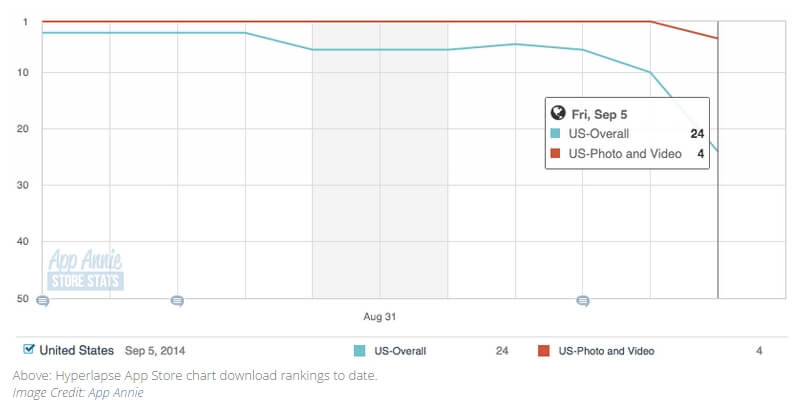Screen dimensions: 794x404
Task: Click the tooltip's red US-Photo and Video marker
Action: [x=556, y=153]
